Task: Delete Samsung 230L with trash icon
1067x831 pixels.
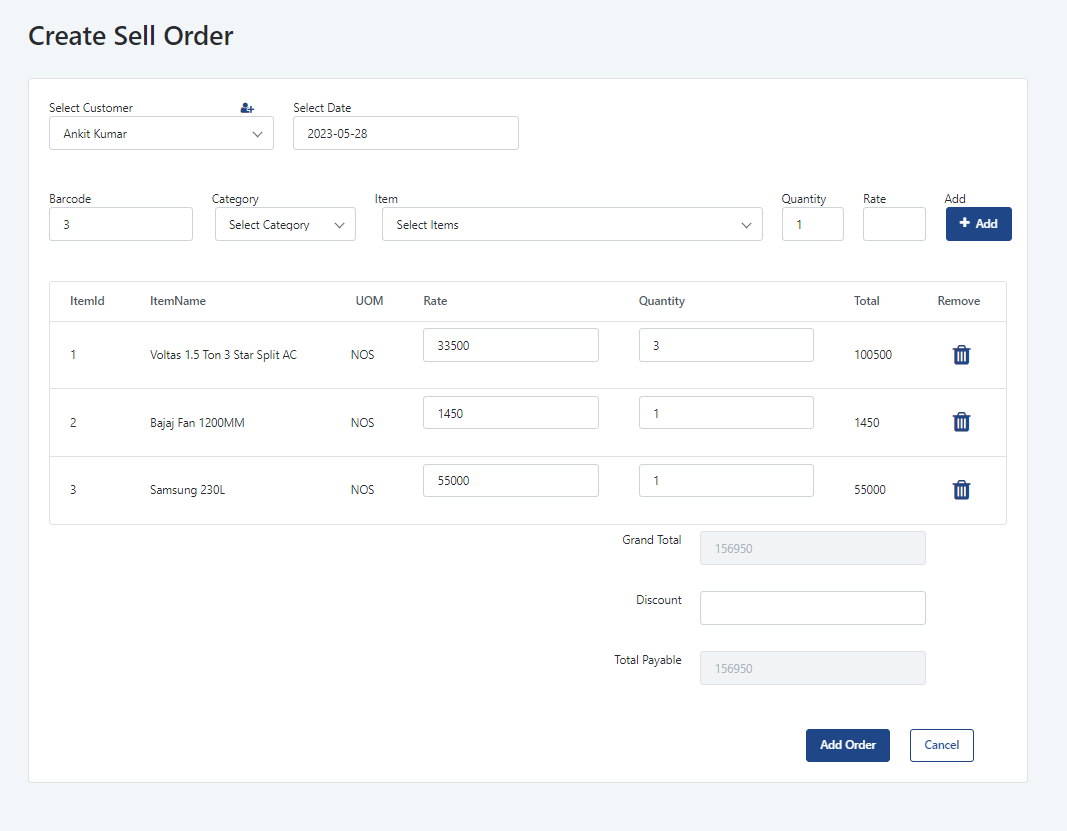Action: click(961, 490)
